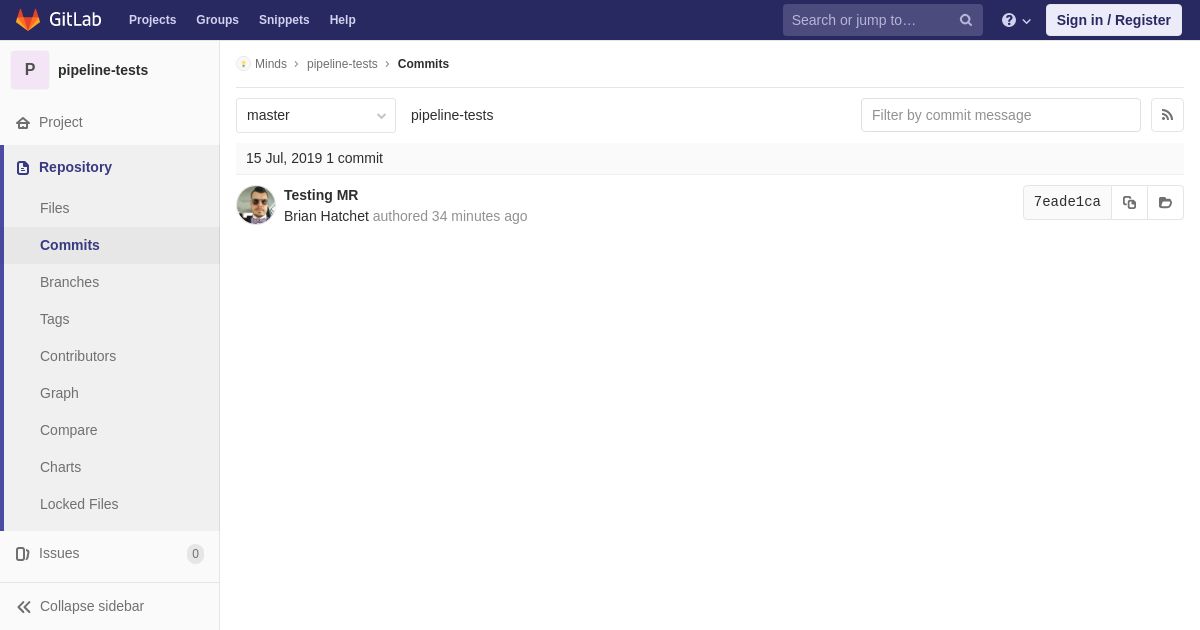1200x630 pixels.
Task: Click the Collapse sidebar label
Action: (92, 606)
